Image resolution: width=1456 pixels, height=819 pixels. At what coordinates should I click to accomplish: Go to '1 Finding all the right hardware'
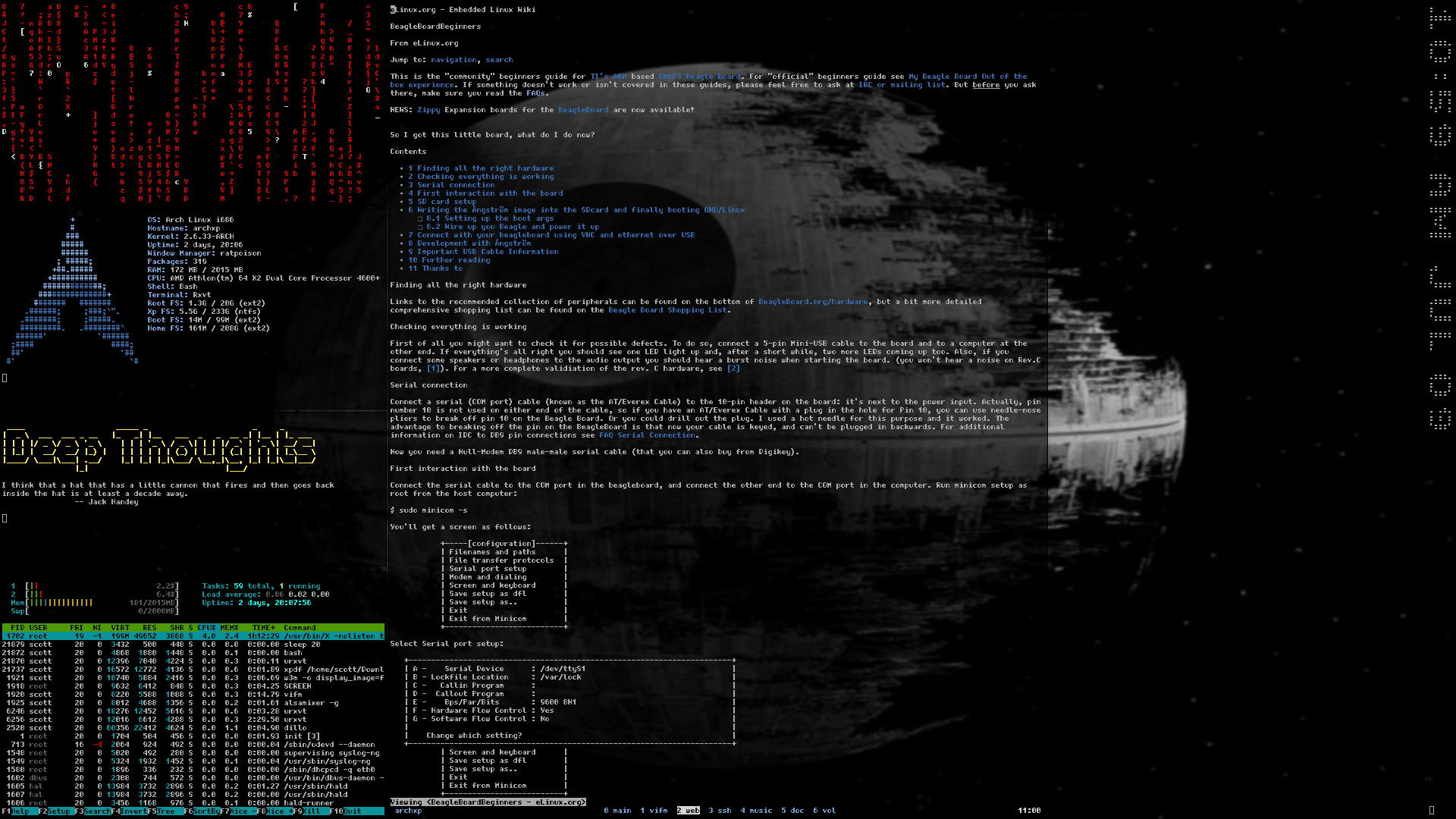pos(481,168)
